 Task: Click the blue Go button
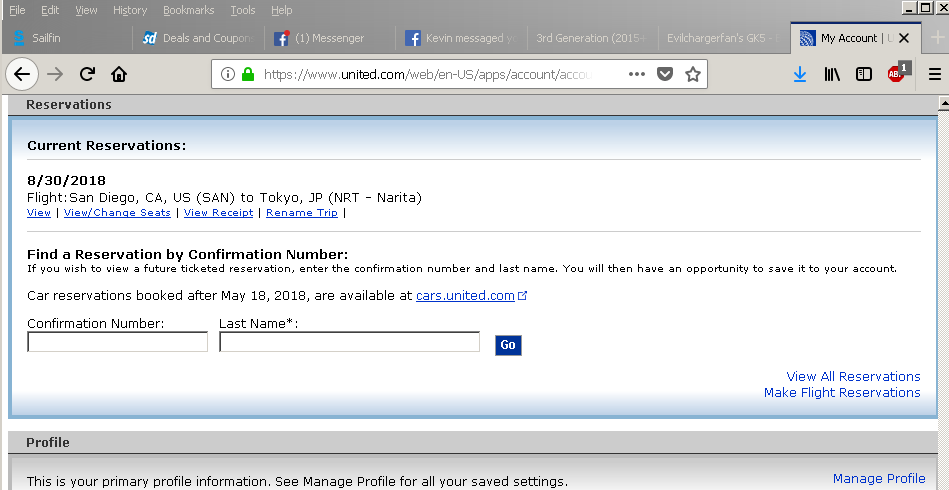pos(508,345)
